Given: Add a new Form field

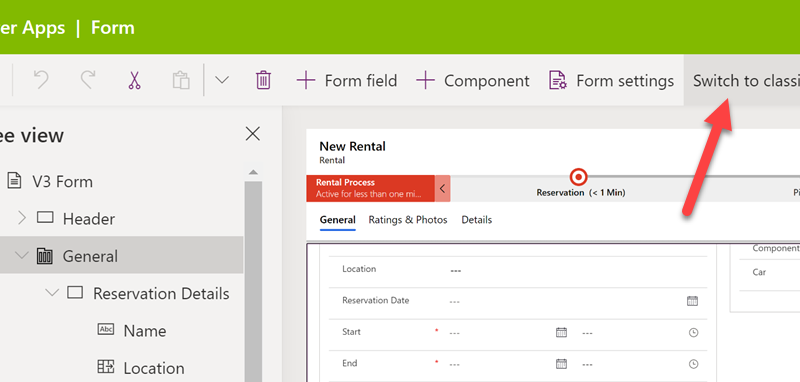Looking at the screenshot, I should coord(347,81).
